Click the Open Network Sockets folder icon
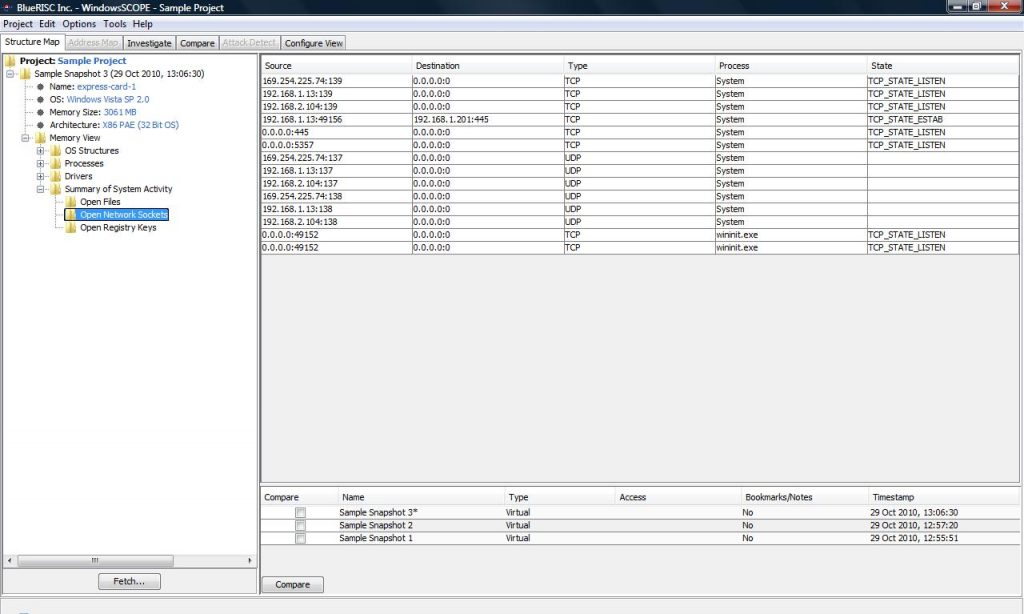Screen dimensions: 1024x614 tap(71, 214)
